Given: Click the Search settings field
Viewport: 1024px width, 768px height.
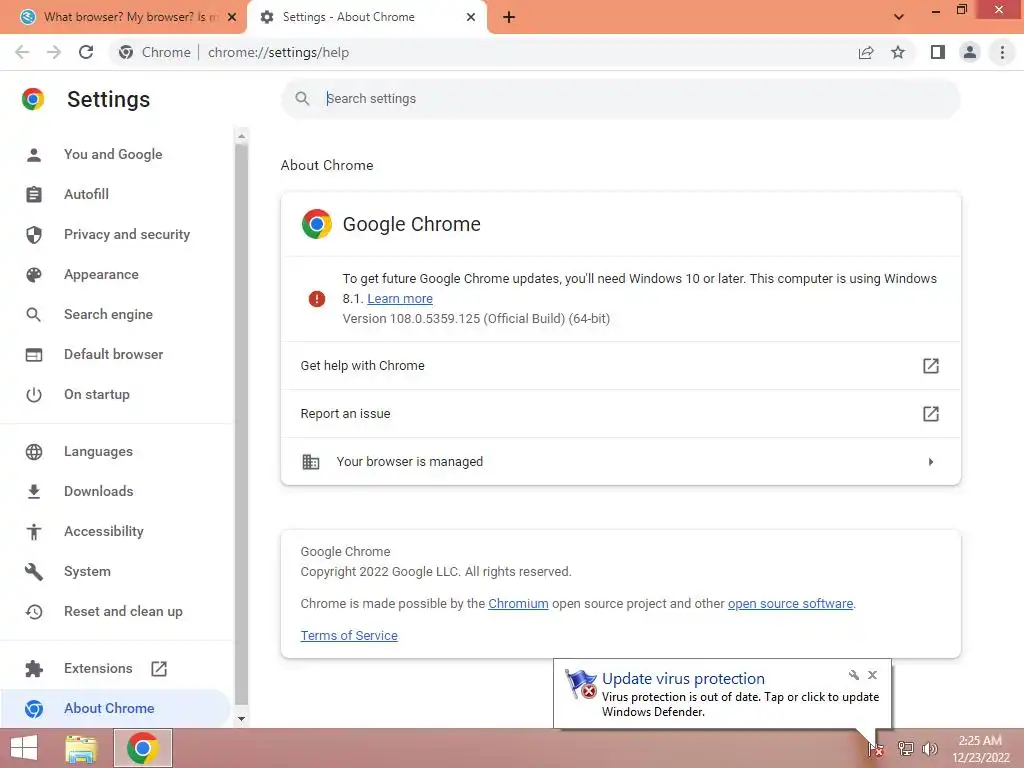Looking at the screenshot, I should 620,99.
